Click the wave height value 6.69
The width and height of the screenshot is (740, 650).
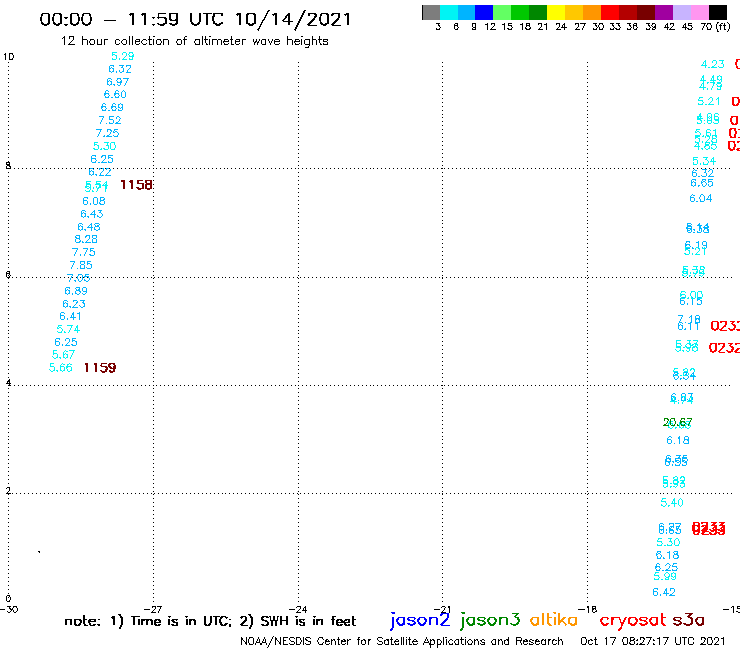coord(112,107)
